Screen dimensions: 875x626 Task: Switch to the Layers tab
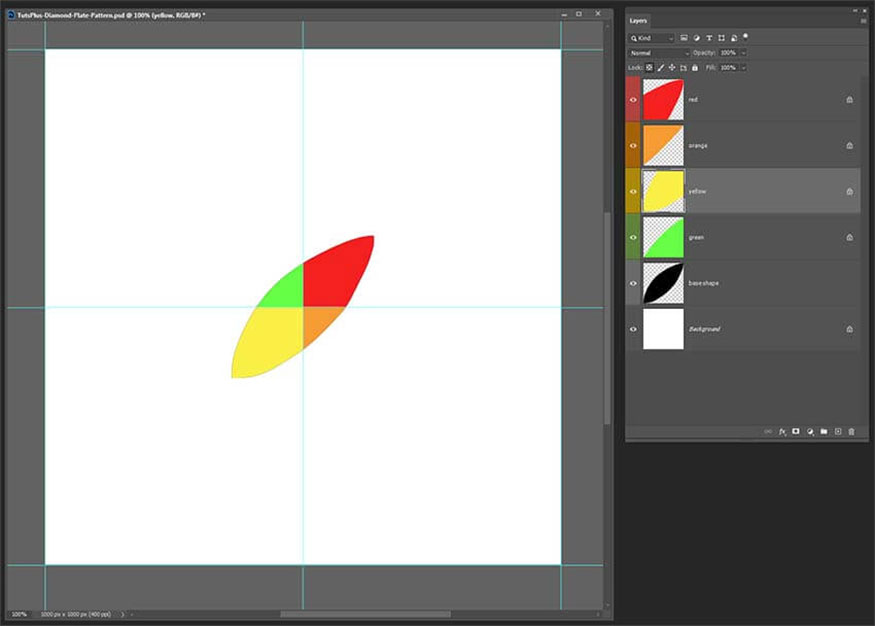point(638,21)
